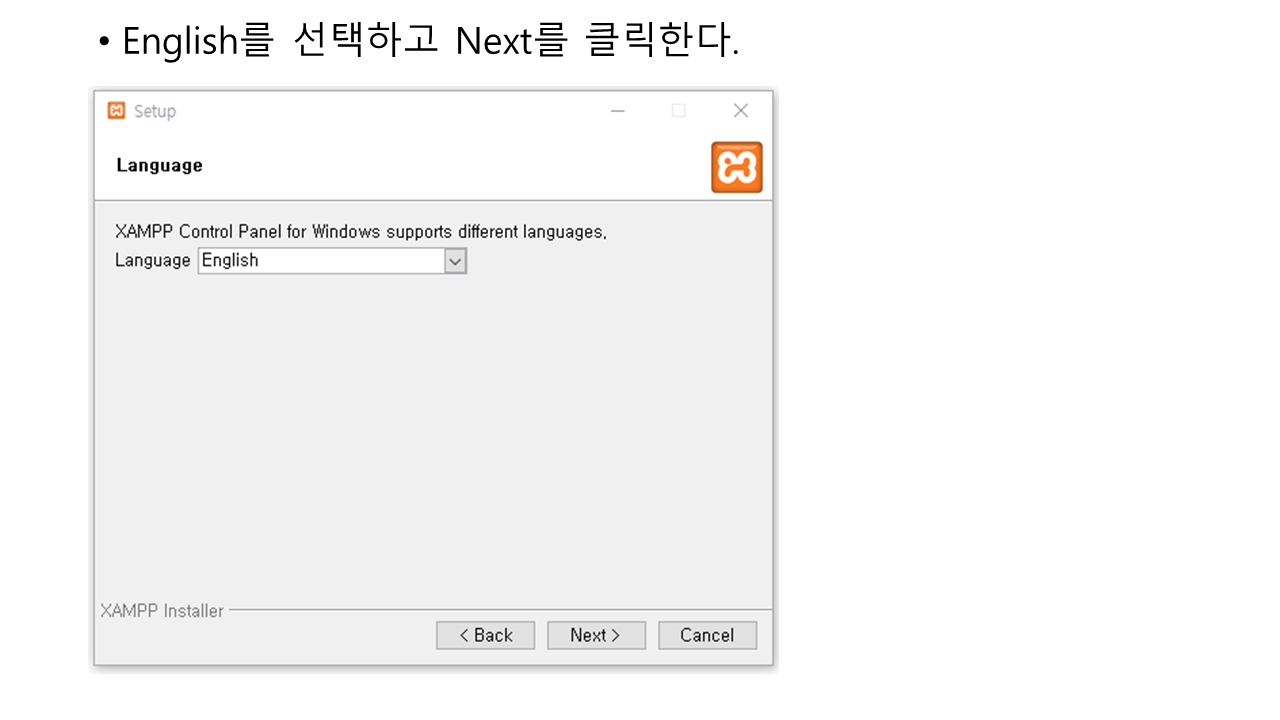Click the small XAMPP icon beside Setup title
1280x720 pixels.
click(117, 111)
